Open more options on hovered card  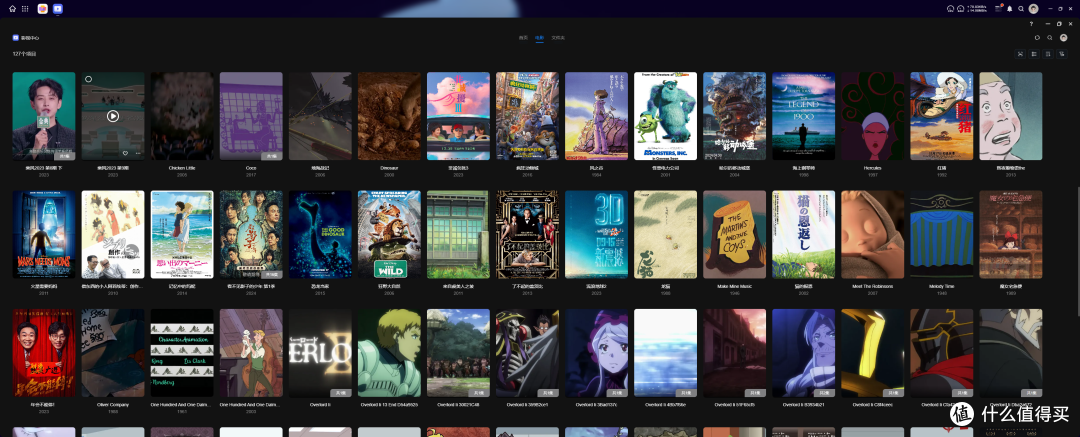(137, 153)
